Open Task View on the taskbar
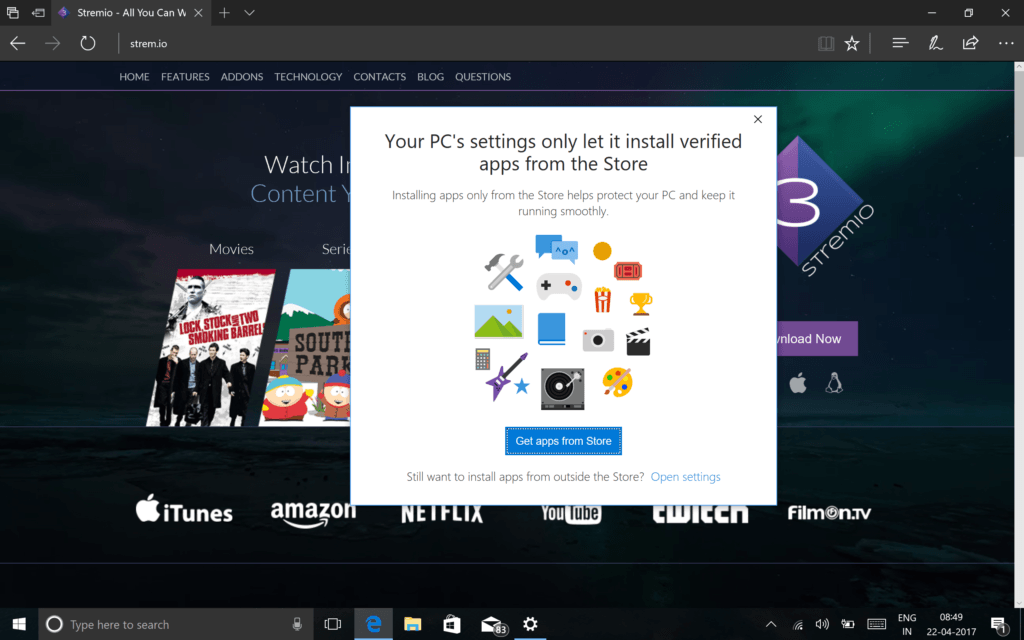 (333, 624)
